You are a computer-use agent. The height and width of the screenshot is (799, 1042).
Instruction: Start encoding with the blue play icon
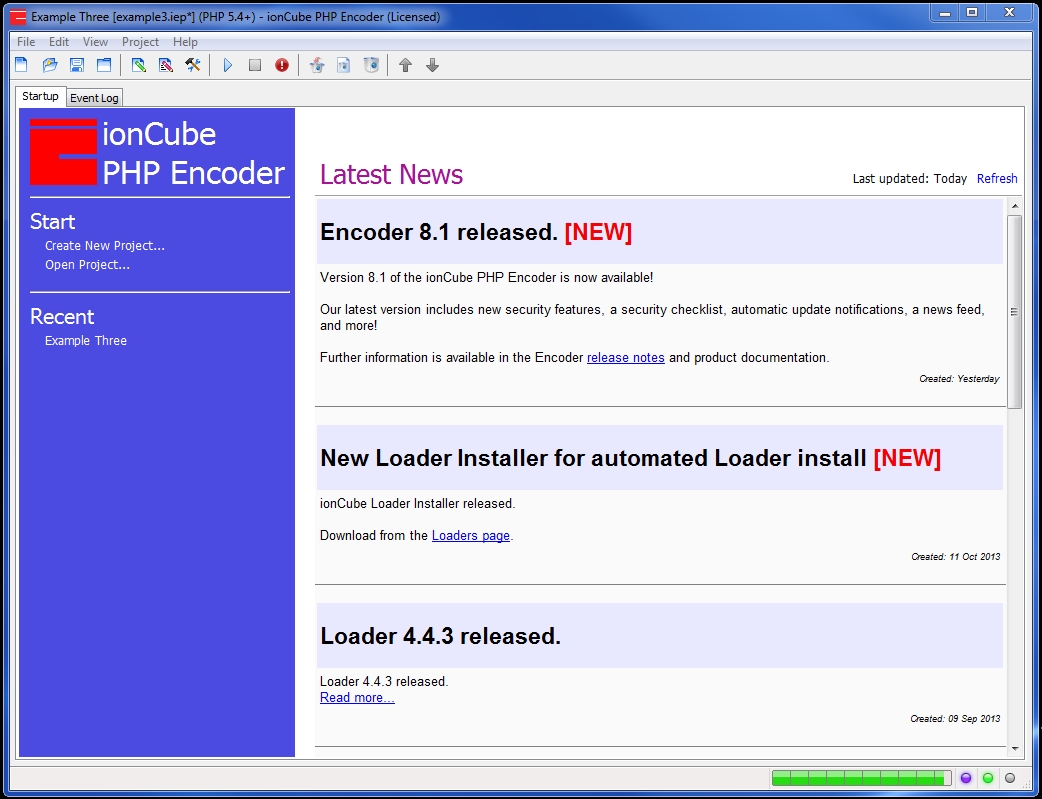click(228, 65)
